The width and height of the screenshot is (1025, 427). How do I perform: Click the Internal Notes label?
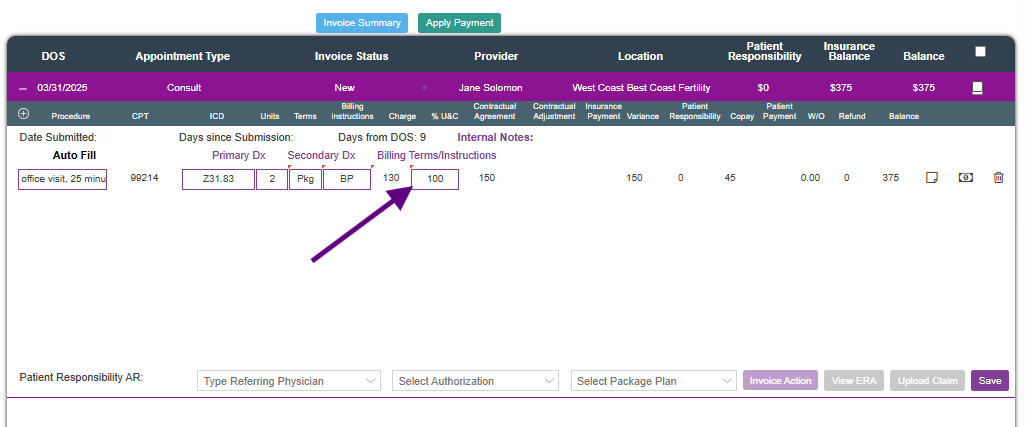(x=495, y=137)
